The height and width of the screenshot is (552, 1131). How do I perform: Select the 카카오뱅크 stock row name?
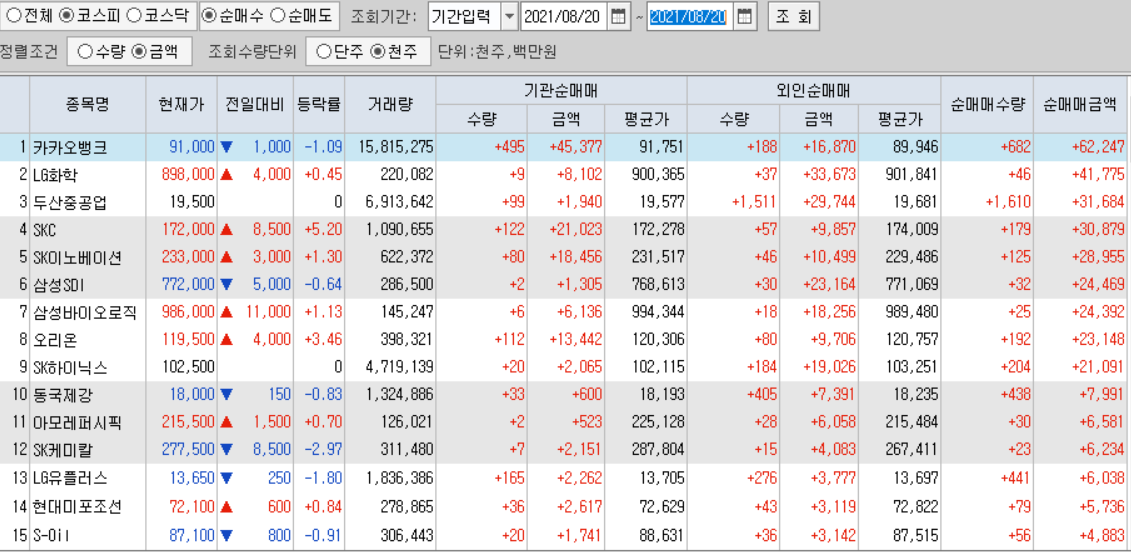[x=70, y=147]
